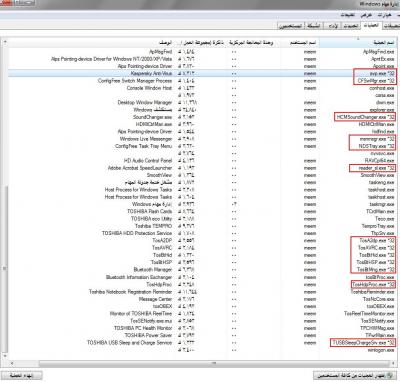The width and height of the screenshot is (400, 382).
Task: Select the TosReelTimeMonitor.exe process
Action: [369, 313]
